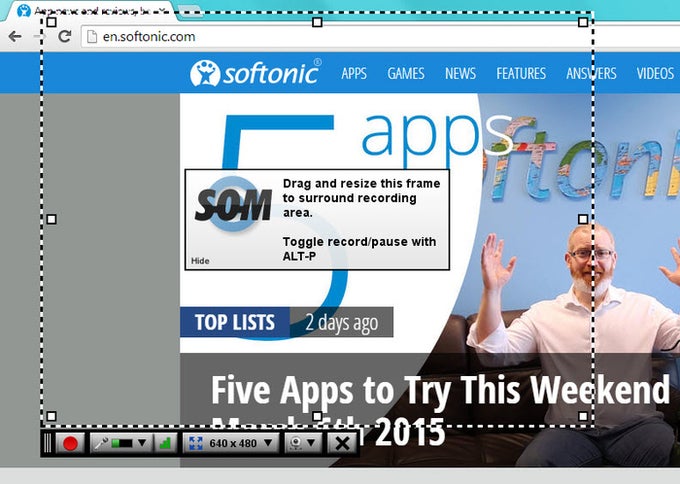Open the APPS menu item

click(354, 73)
